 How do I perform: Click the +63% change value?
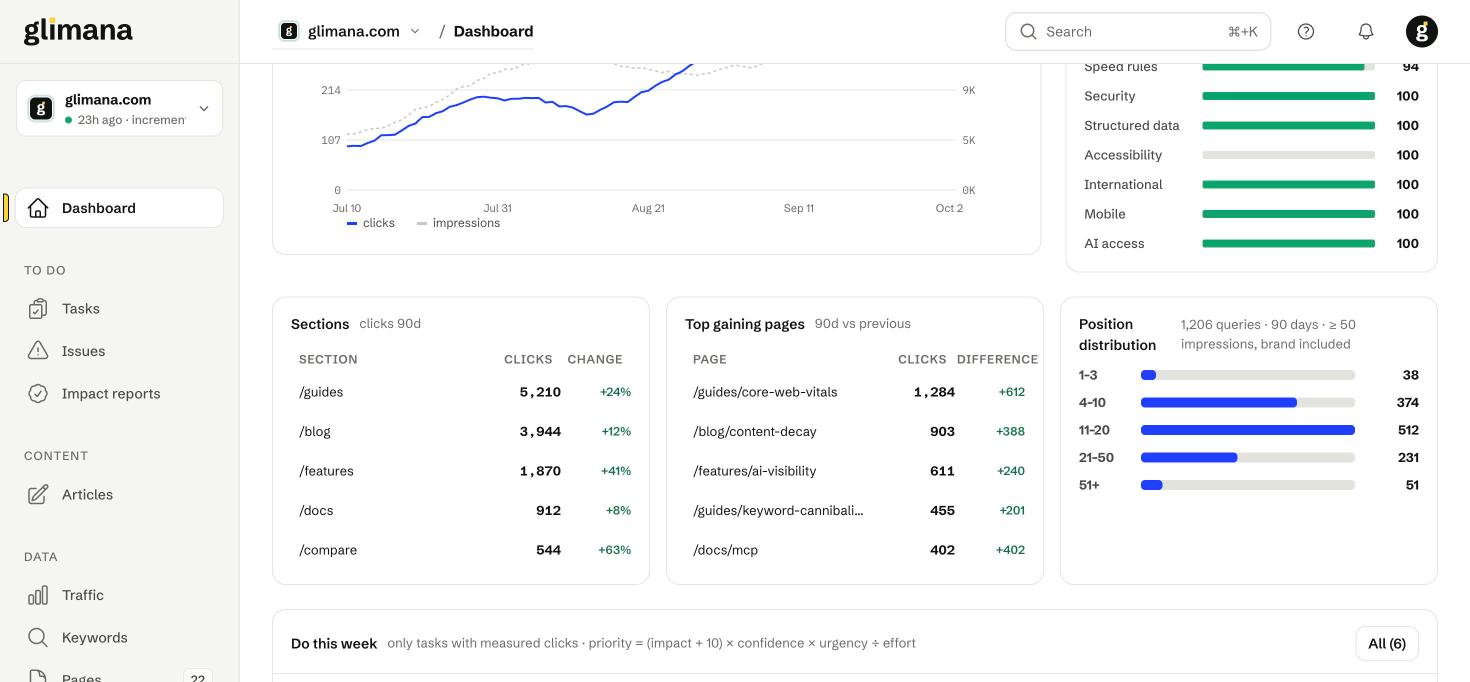point(614,550)
